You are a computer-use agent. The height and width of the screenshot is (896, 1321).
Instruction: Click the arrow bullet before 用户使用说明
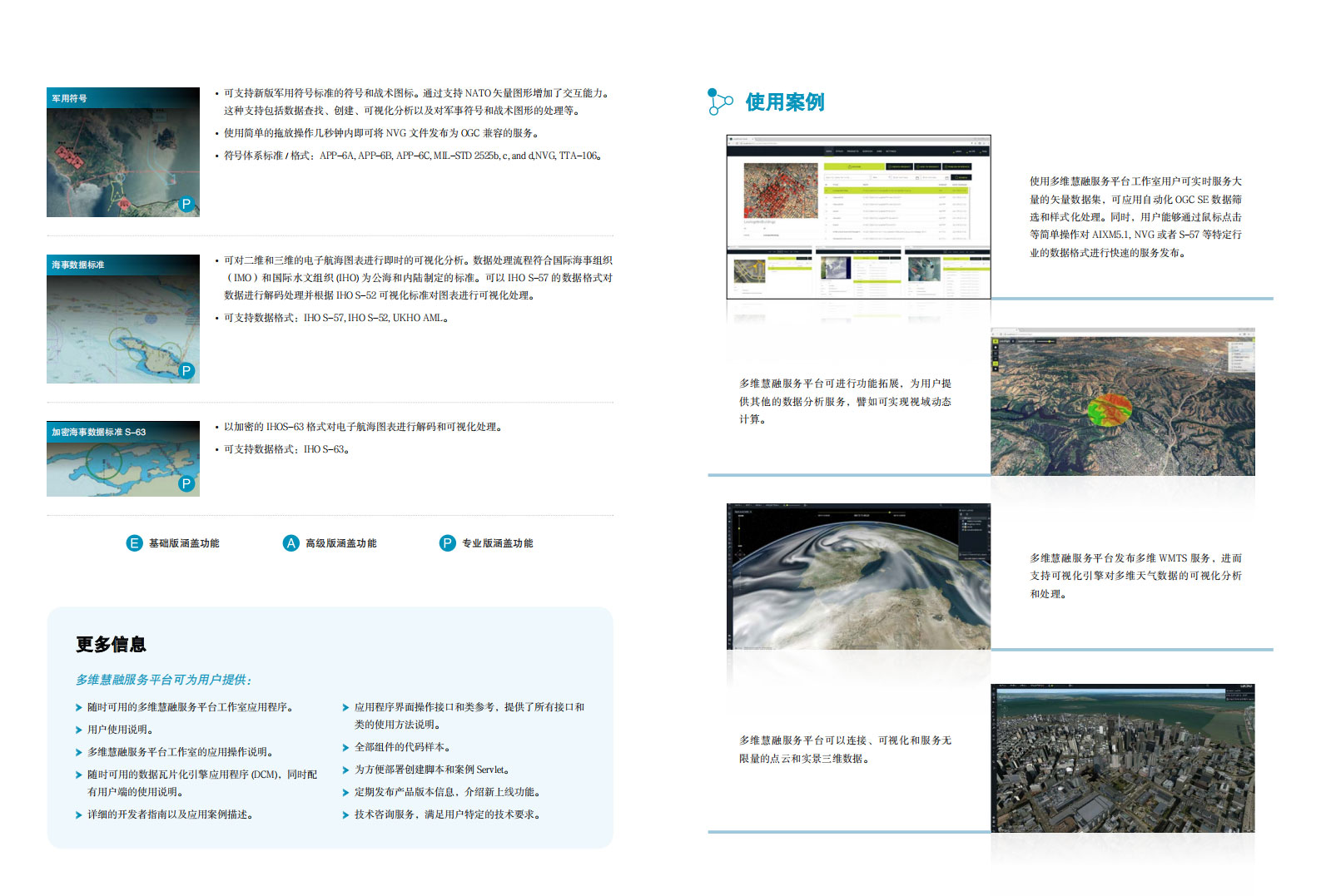pos(79,730)
